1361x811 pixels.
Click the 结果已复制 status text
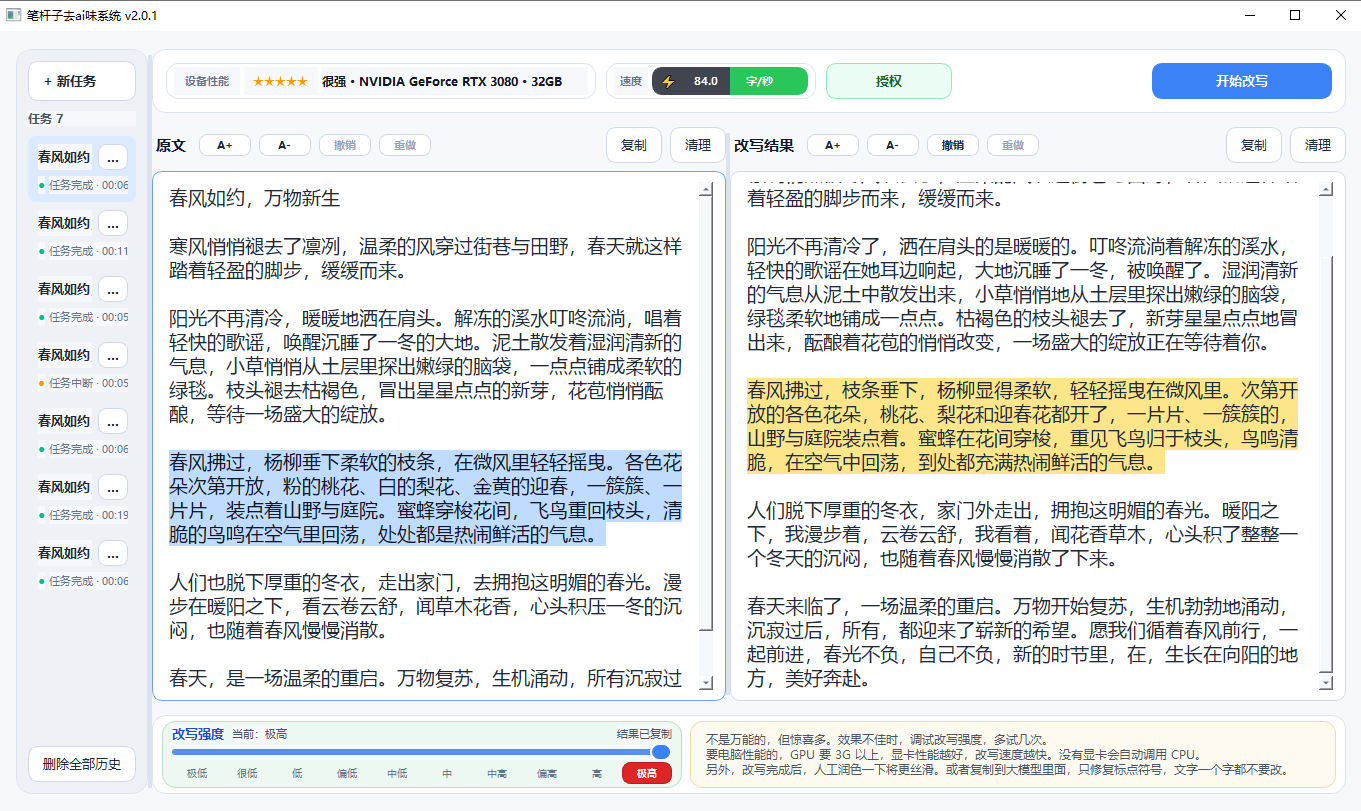coord(645,734)
